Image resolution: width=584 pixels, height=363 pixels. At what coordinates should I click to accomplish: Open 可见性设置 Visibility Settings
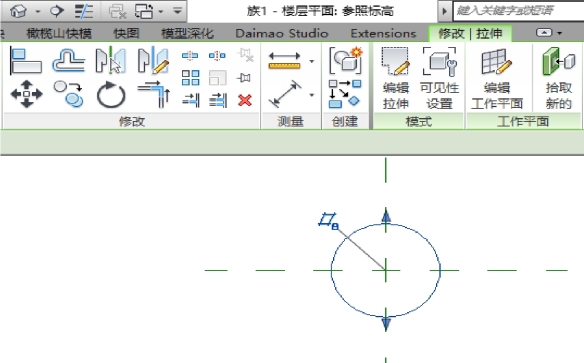(439, 78)
